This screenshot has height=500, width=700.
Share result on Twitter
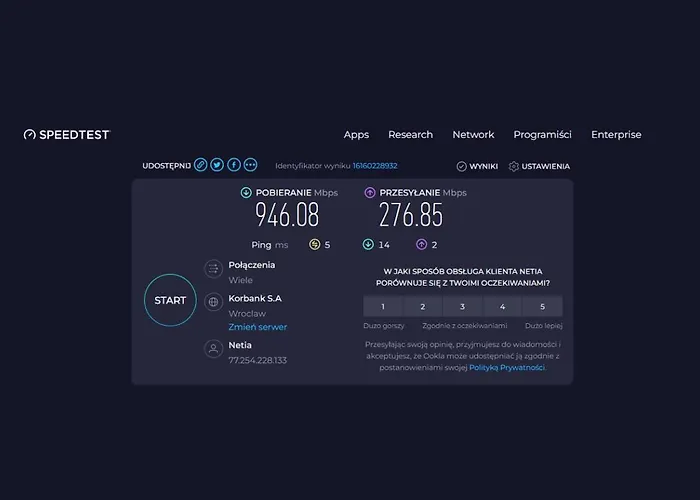pyautogui.click(x=217, y=165)
